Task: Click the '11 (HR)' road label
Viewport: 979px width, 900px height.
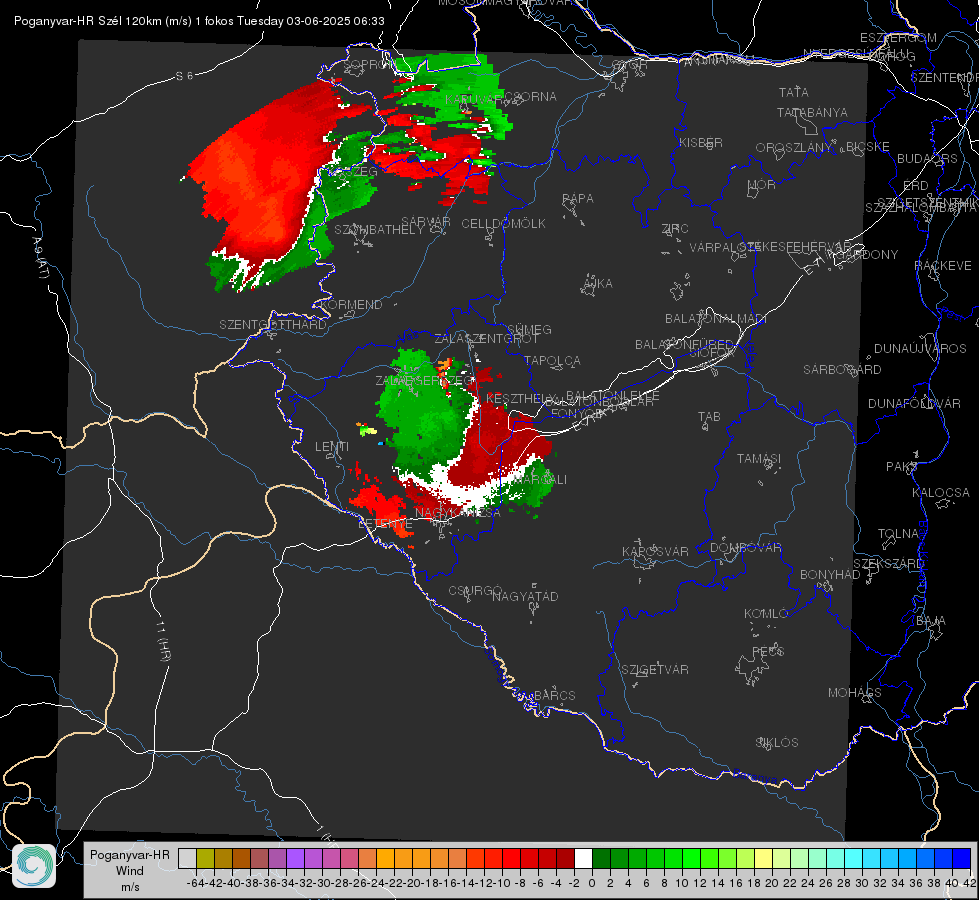Action: tap(164, 641)
